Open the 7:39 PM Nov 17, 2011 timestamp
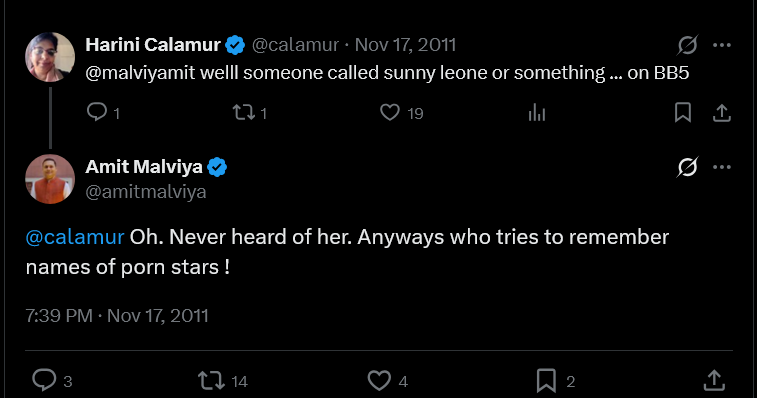 click(x=117, y=316)
